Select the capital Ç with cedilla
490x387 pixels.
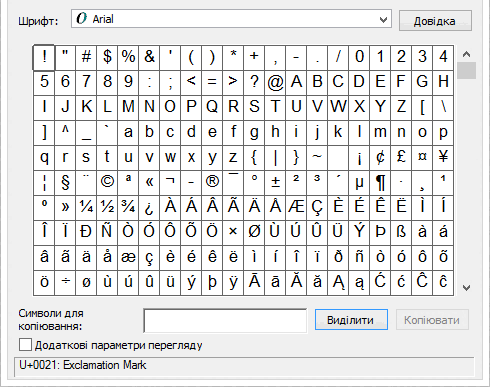pyautogui.click(x=317, y=207)
